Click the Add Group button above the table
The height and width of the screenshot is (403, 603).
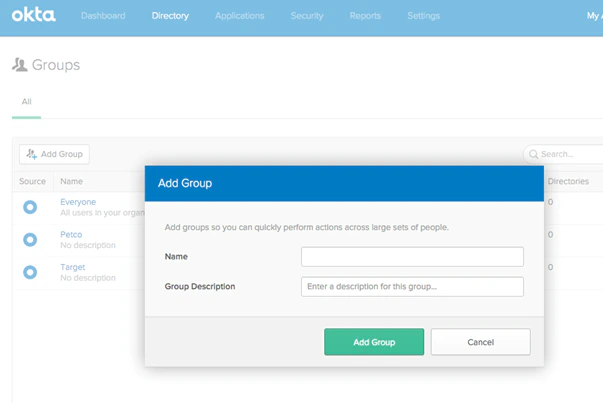coord(54,154)
